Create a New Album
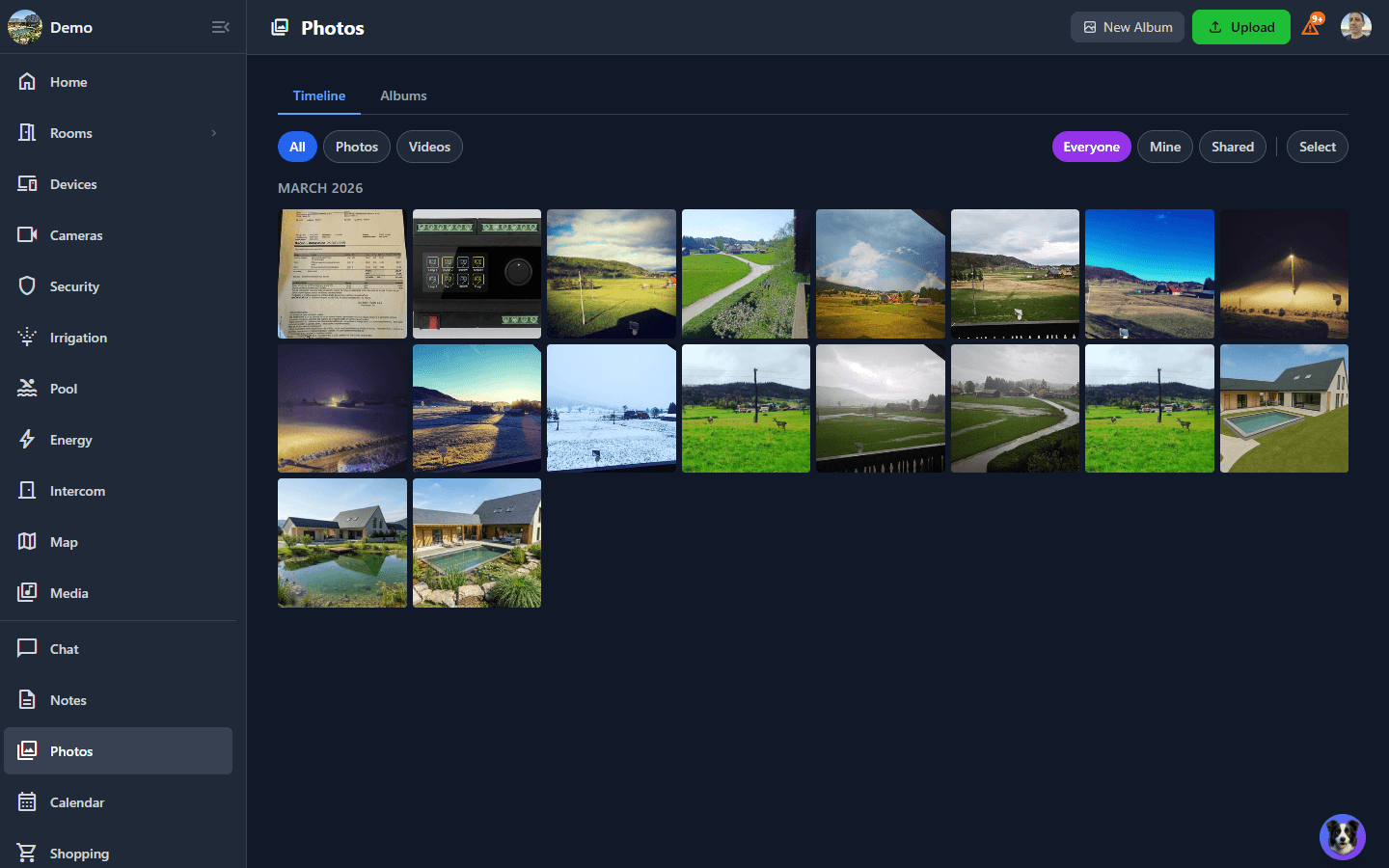 pos(1127,26)
